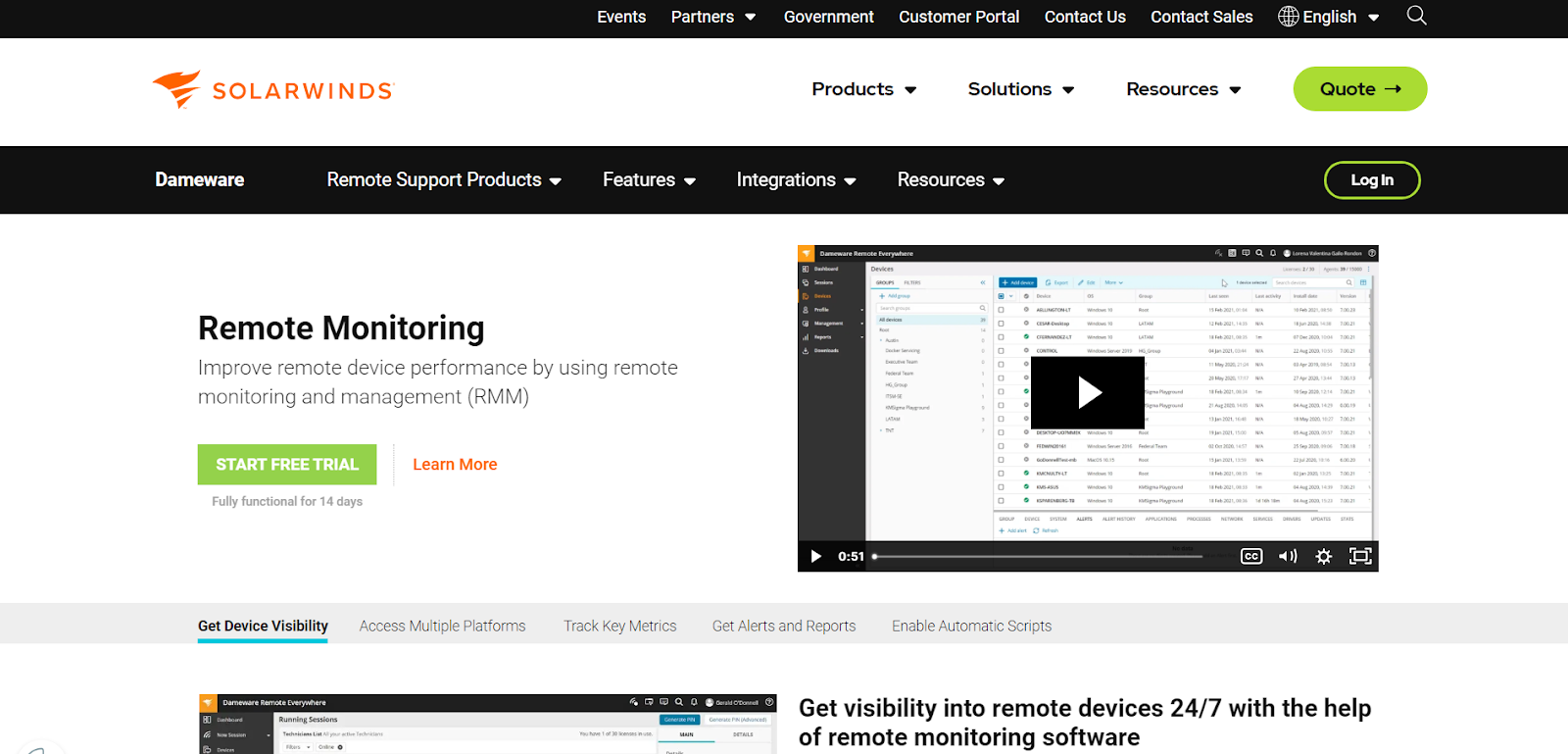Open the Events link
This screenshot has width=1568, height=754.
point(621,17)
